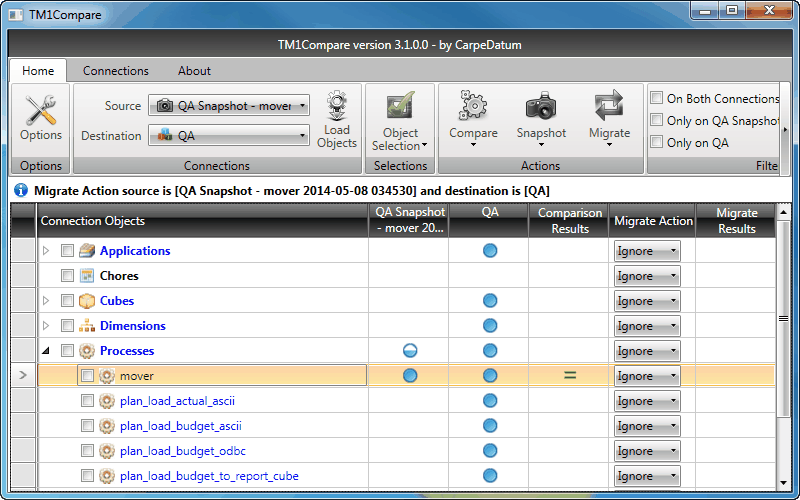Switch to the Home tab

click(x=38, y=70)
